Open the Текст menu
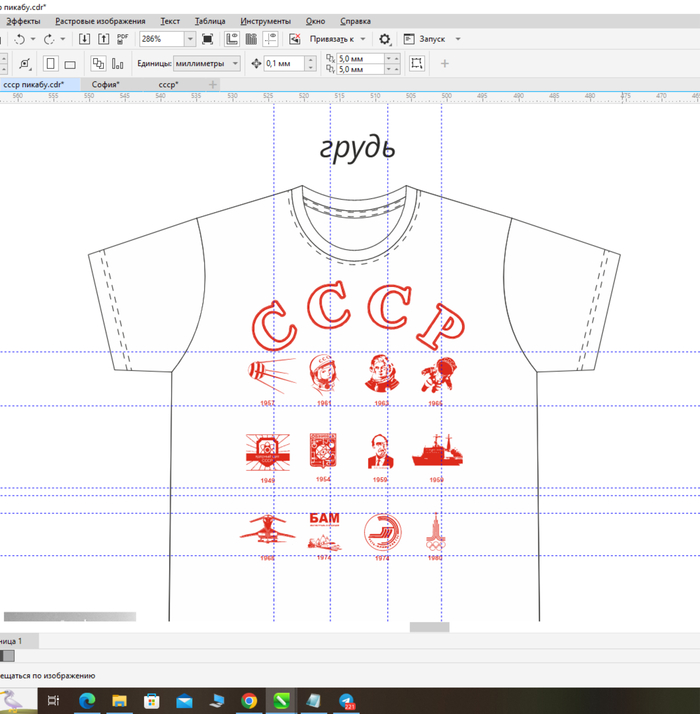Image resolution: width=700 pixels, height=714 pixels. (x=170, y=21)
